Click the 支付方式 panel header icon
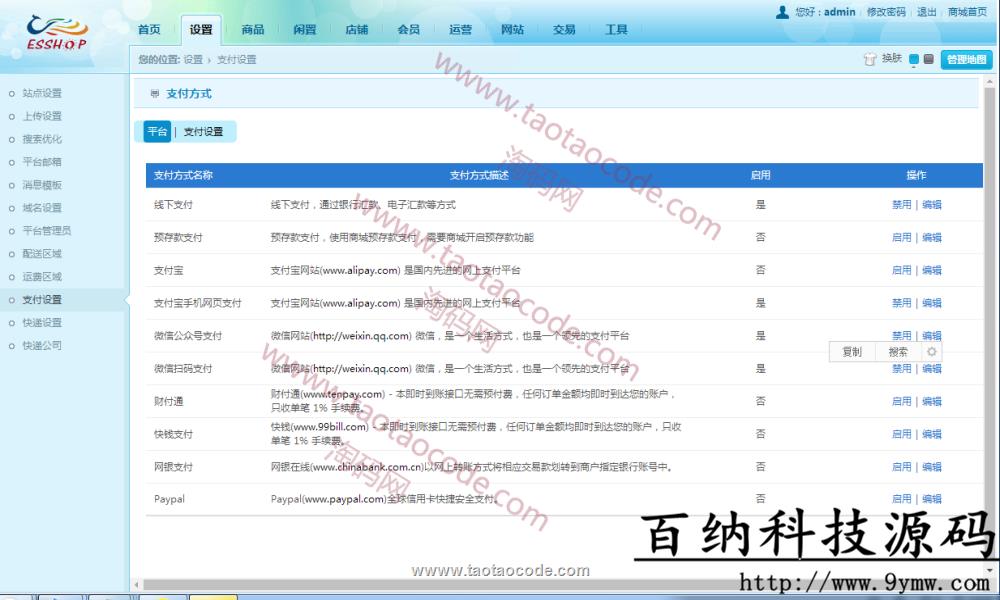 [154, 94]
